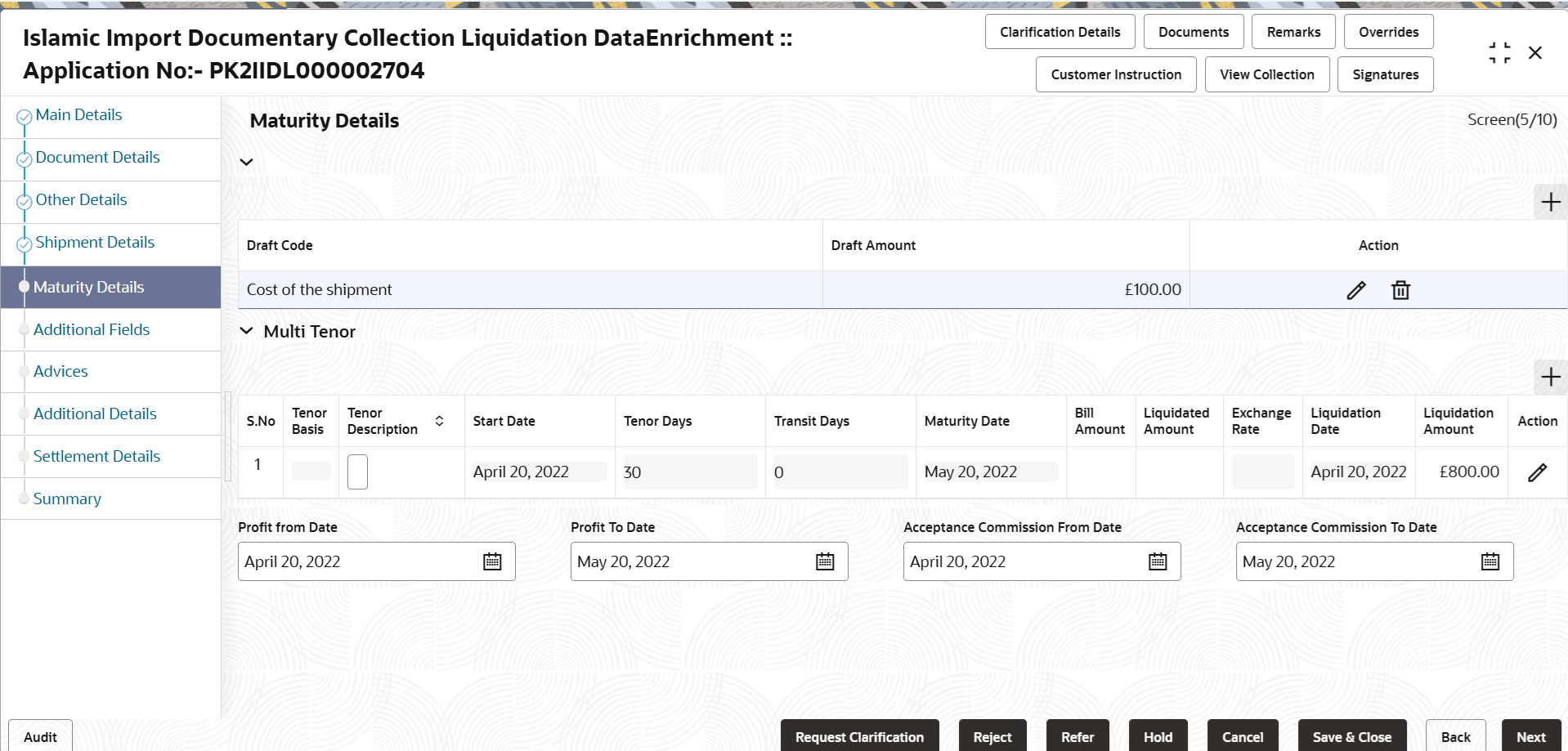
Task: Click the Save & Close button
Action: pos(1351,736)
